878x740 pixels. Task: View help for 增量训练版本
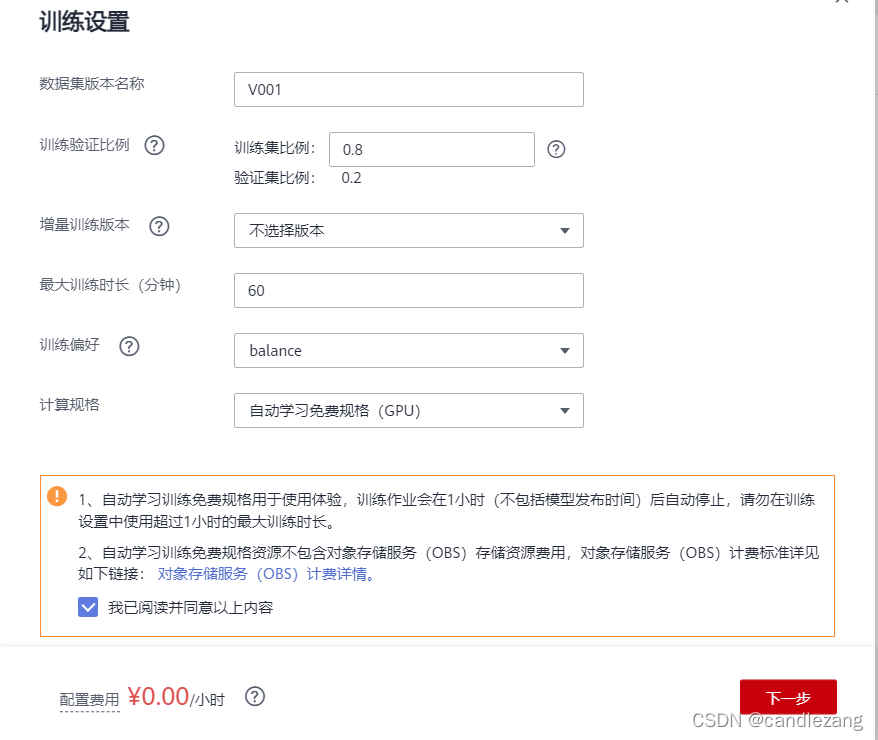tap(160, 226)
